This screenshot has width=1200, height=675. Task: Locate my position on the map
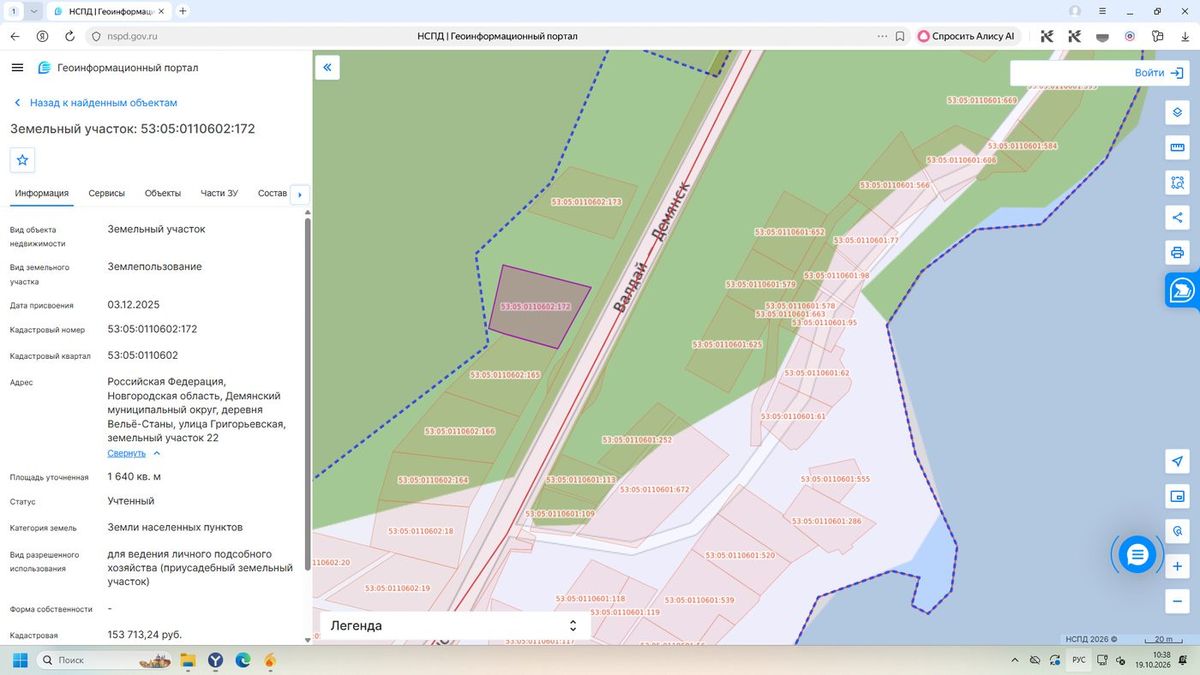pos(1177,461)
